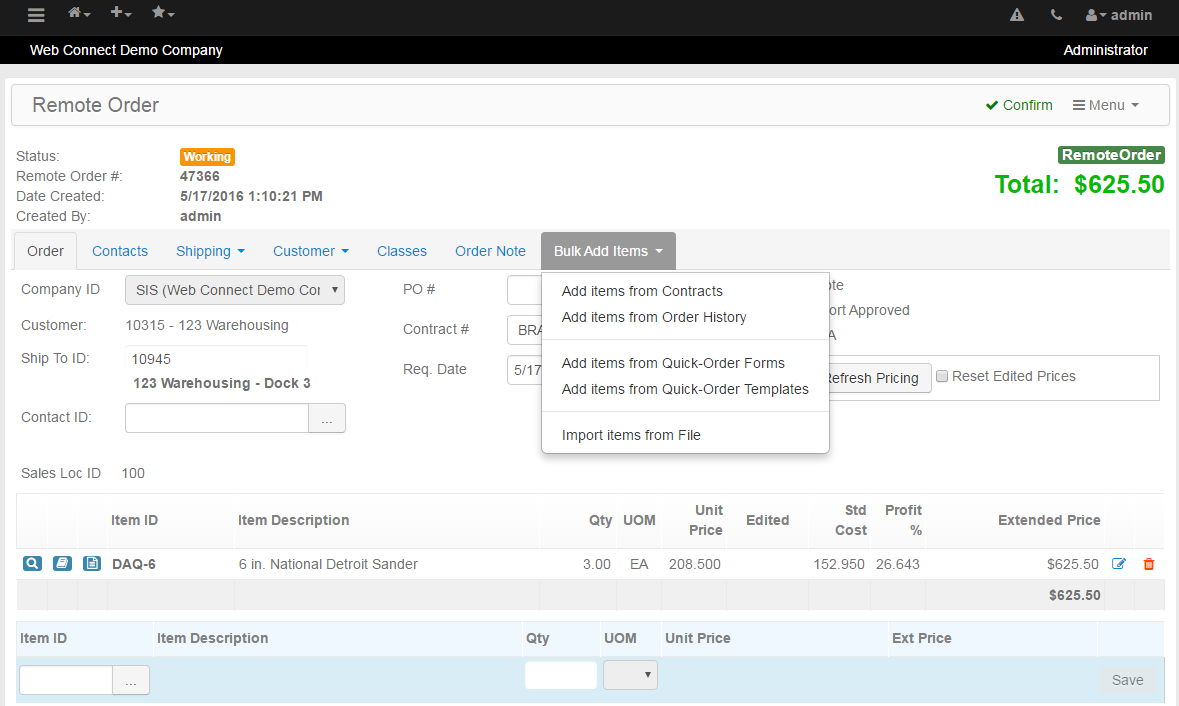This screenshot has height=706, width=1179.
Task: Click the RemoteOrder green badge
Action: pyautogui.click(x=1111, y=155)
